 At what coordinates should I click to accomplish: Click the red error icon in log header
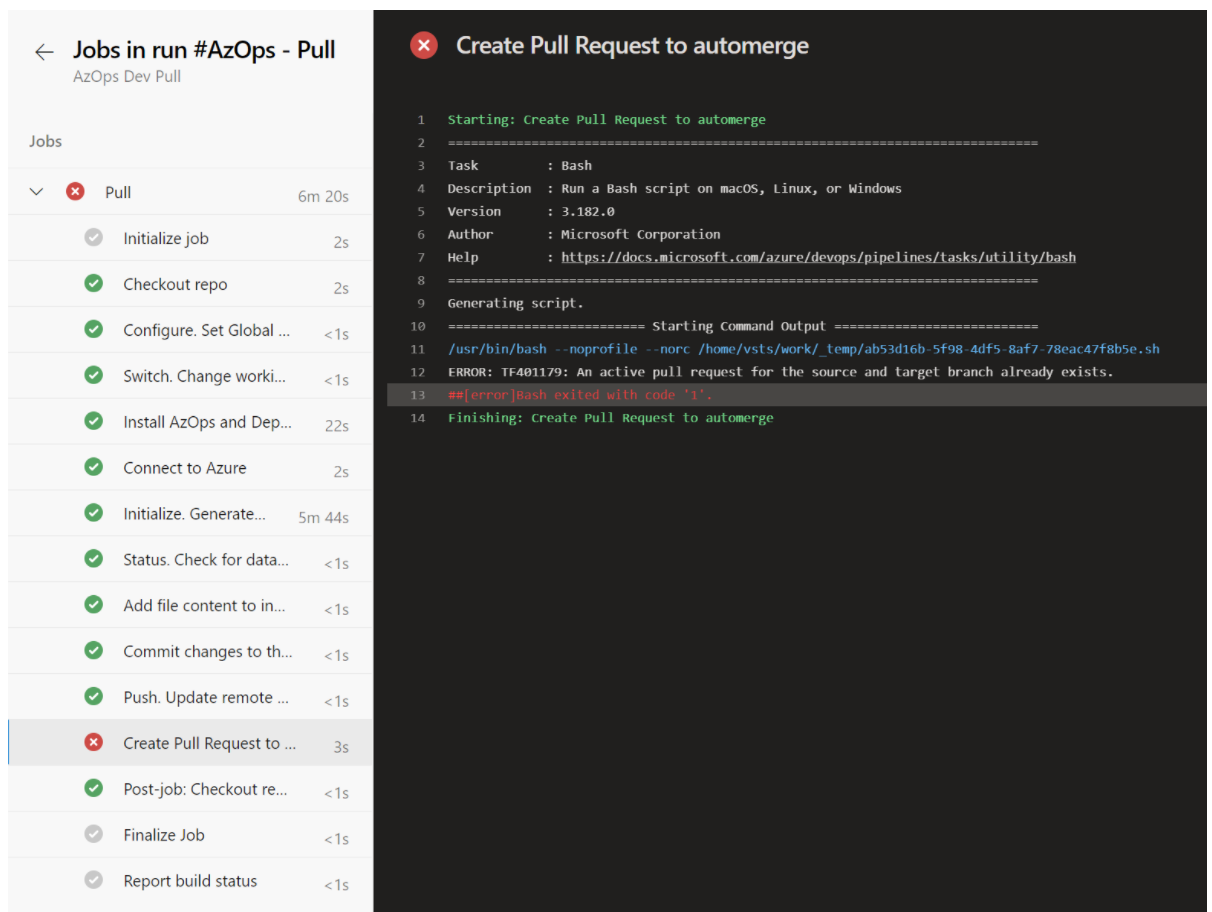(x=424, y=46)
